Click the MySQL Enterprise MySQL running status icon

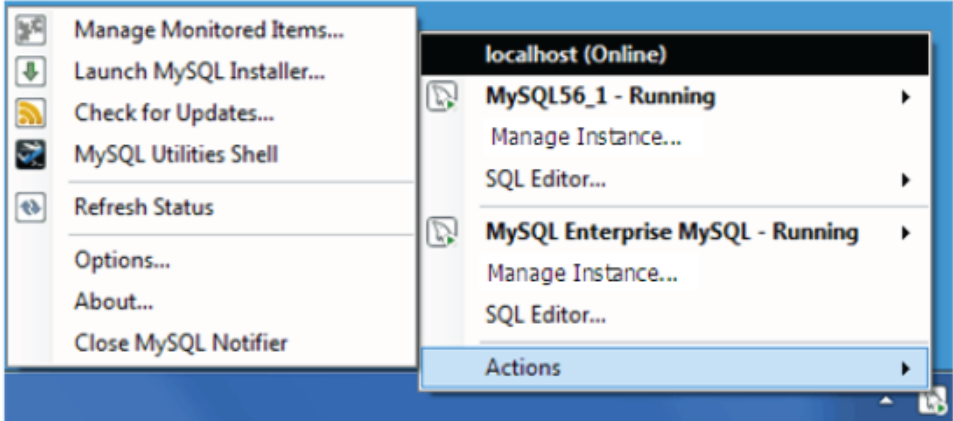[441, 233]
